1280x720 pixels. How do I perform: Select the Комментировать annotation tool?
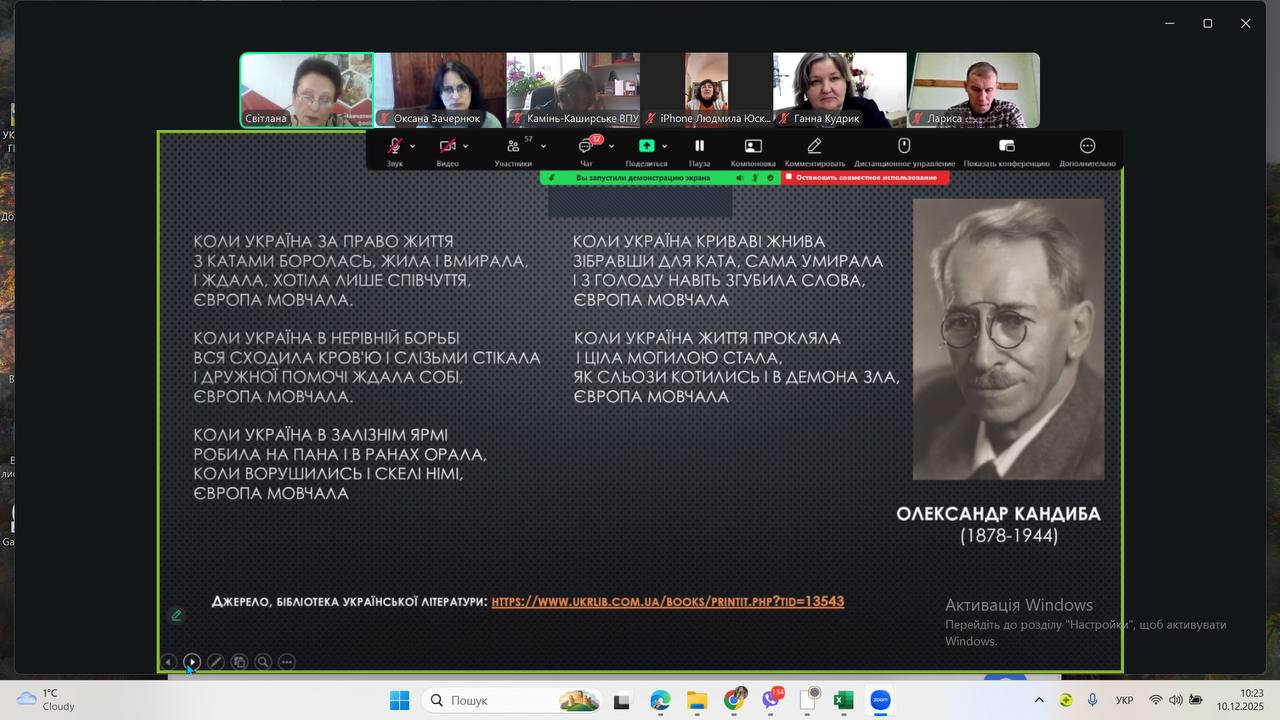(814, 147)
